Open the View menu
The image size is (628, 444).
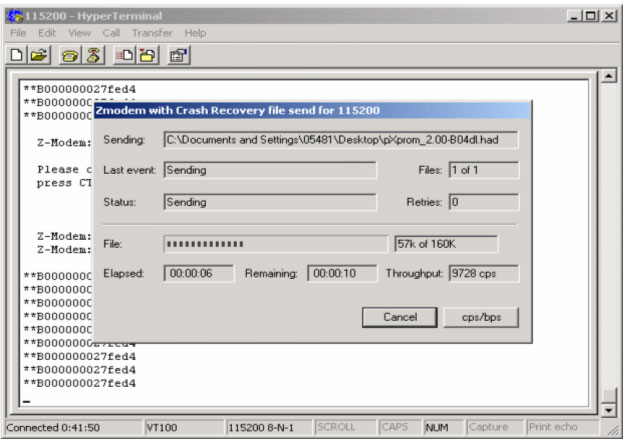(80, 32)
